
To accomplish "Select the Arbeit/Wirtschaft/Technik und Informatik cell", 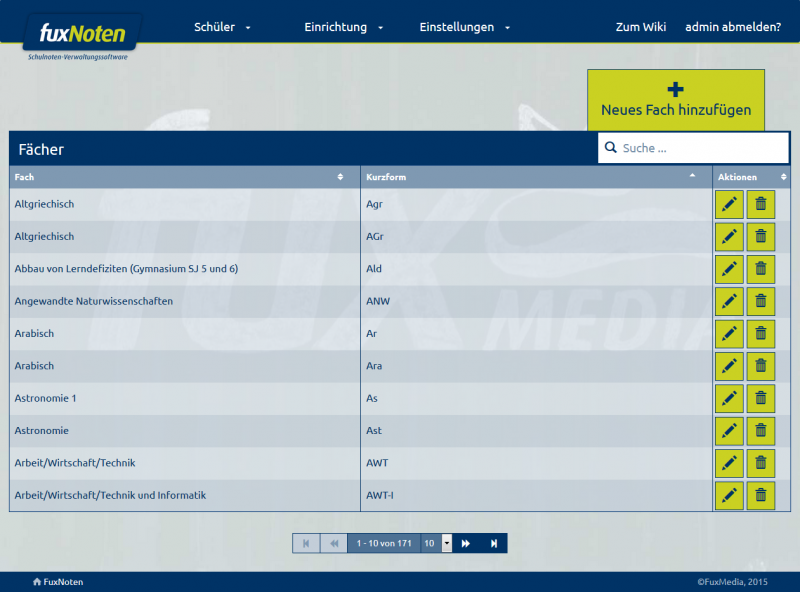I will (x=185, y=496).
